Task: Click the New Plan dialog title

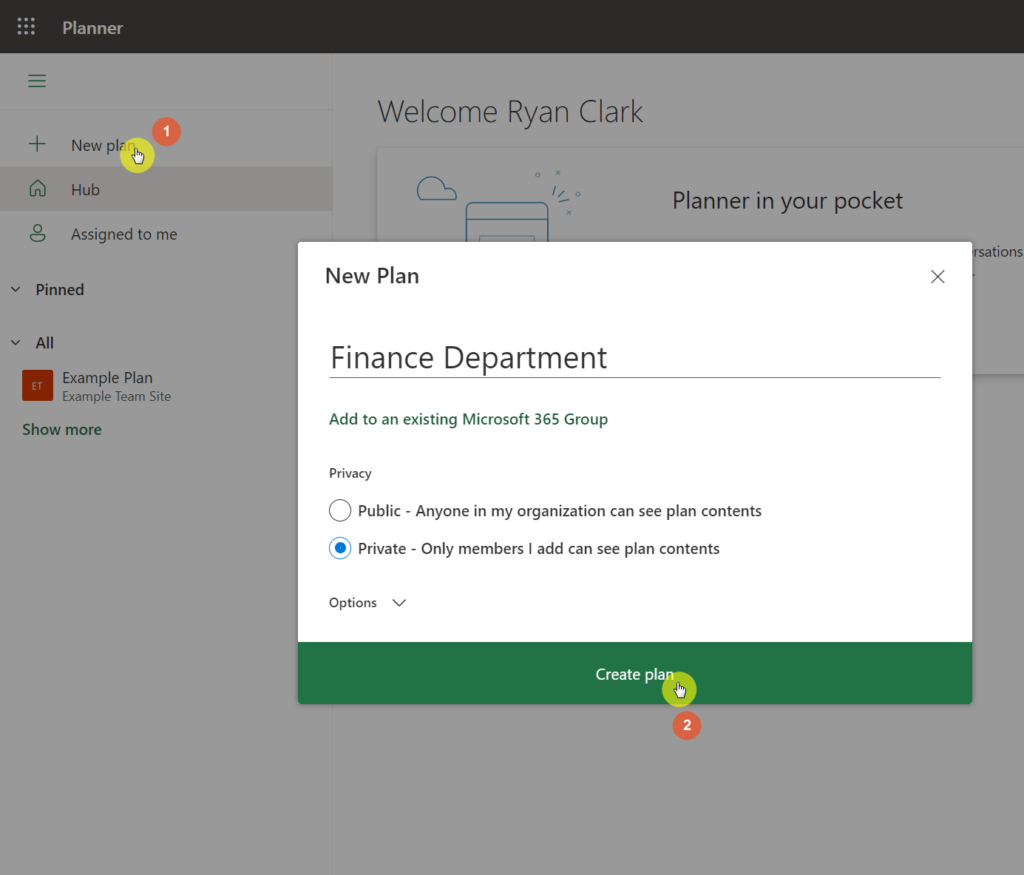Action: (372, 276)
